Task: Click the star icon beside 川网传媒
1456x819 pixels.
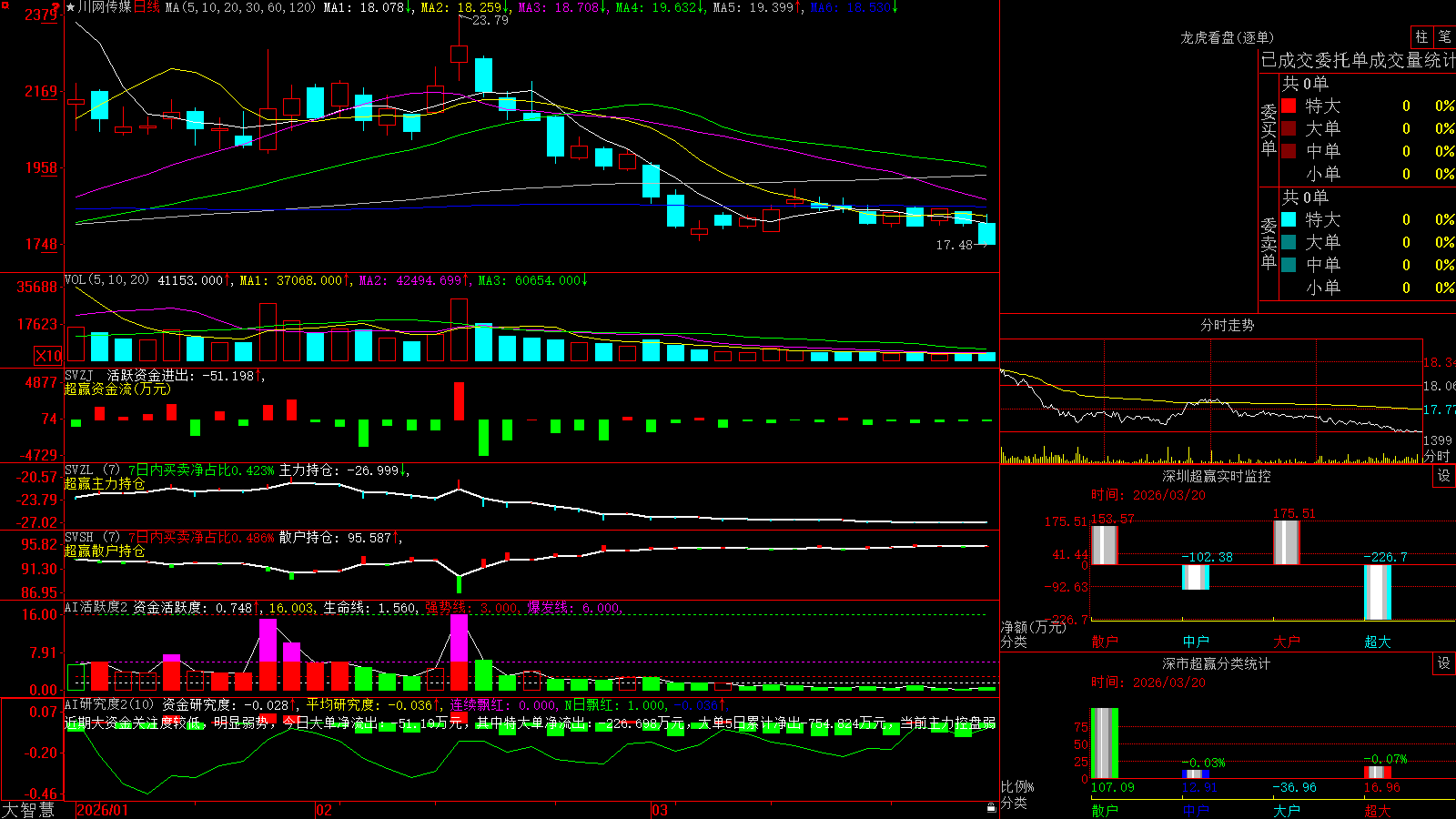Action: [70, 7]
